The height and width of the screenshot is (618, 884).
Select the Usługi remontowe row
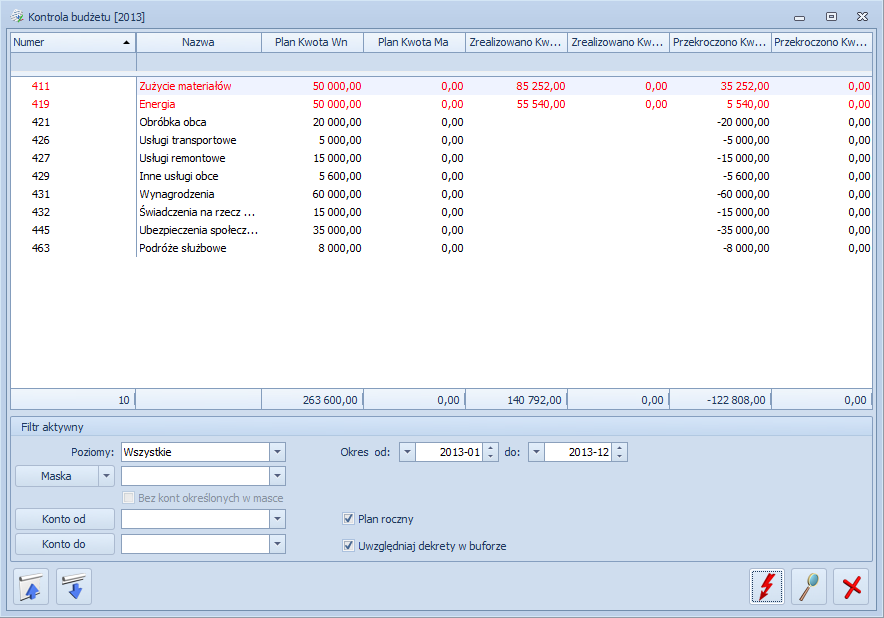click(441, 158)
